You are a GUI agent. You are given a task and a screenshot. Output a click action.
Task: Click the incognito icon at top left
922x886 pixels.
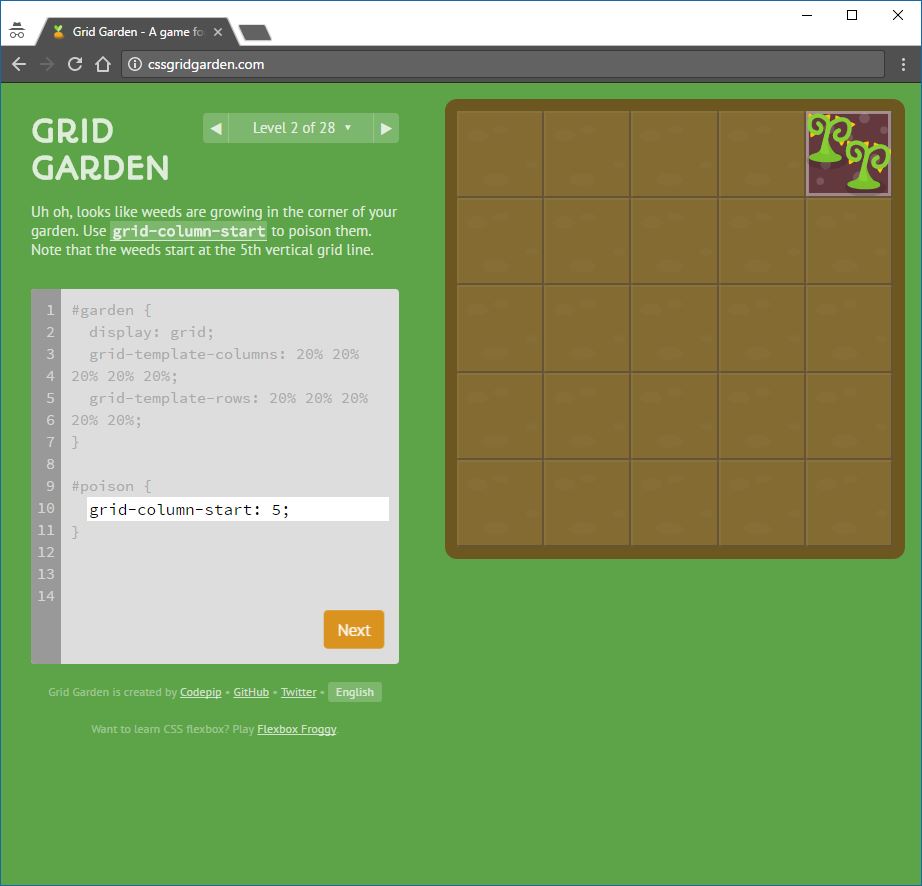(x=15, y=30)
